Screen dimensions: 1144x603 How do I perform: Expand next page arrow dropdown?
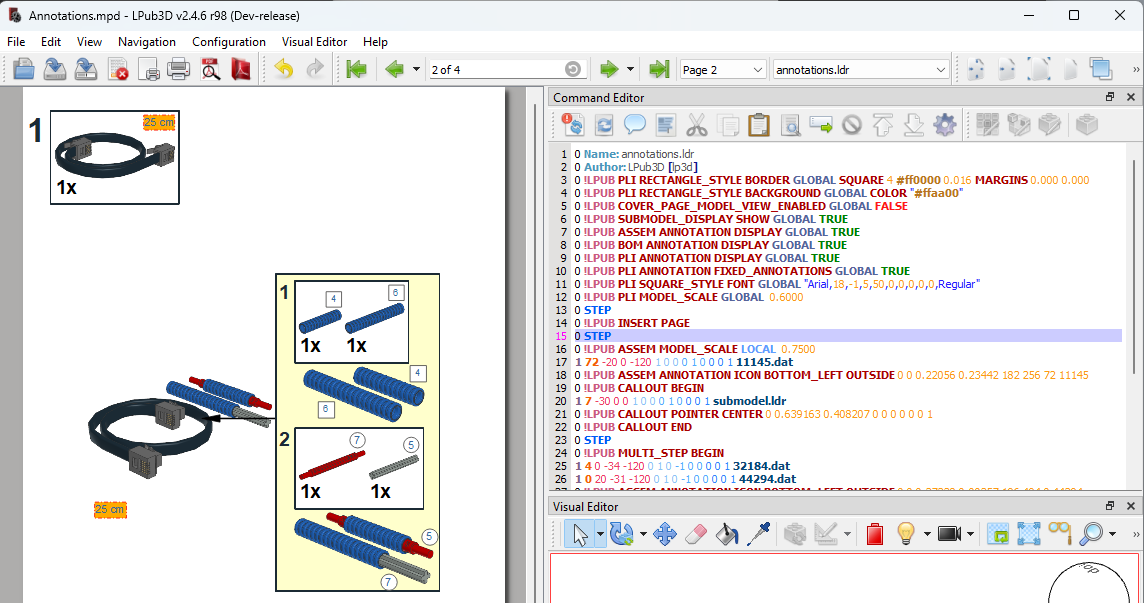[x=630, y=70]
